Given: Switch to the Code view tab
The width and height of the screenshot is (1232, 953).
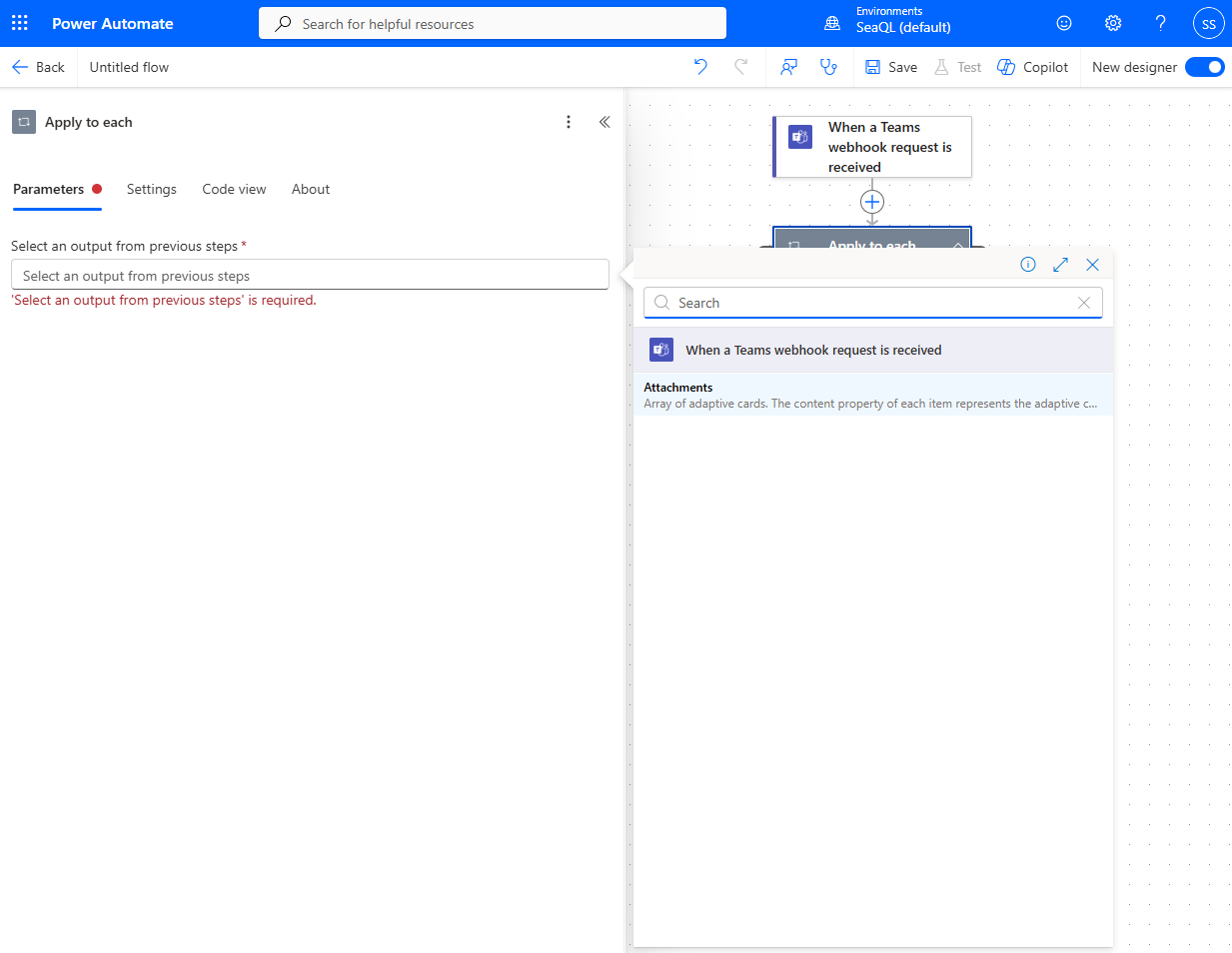Looking at the screenshot, I should (234, 189).
